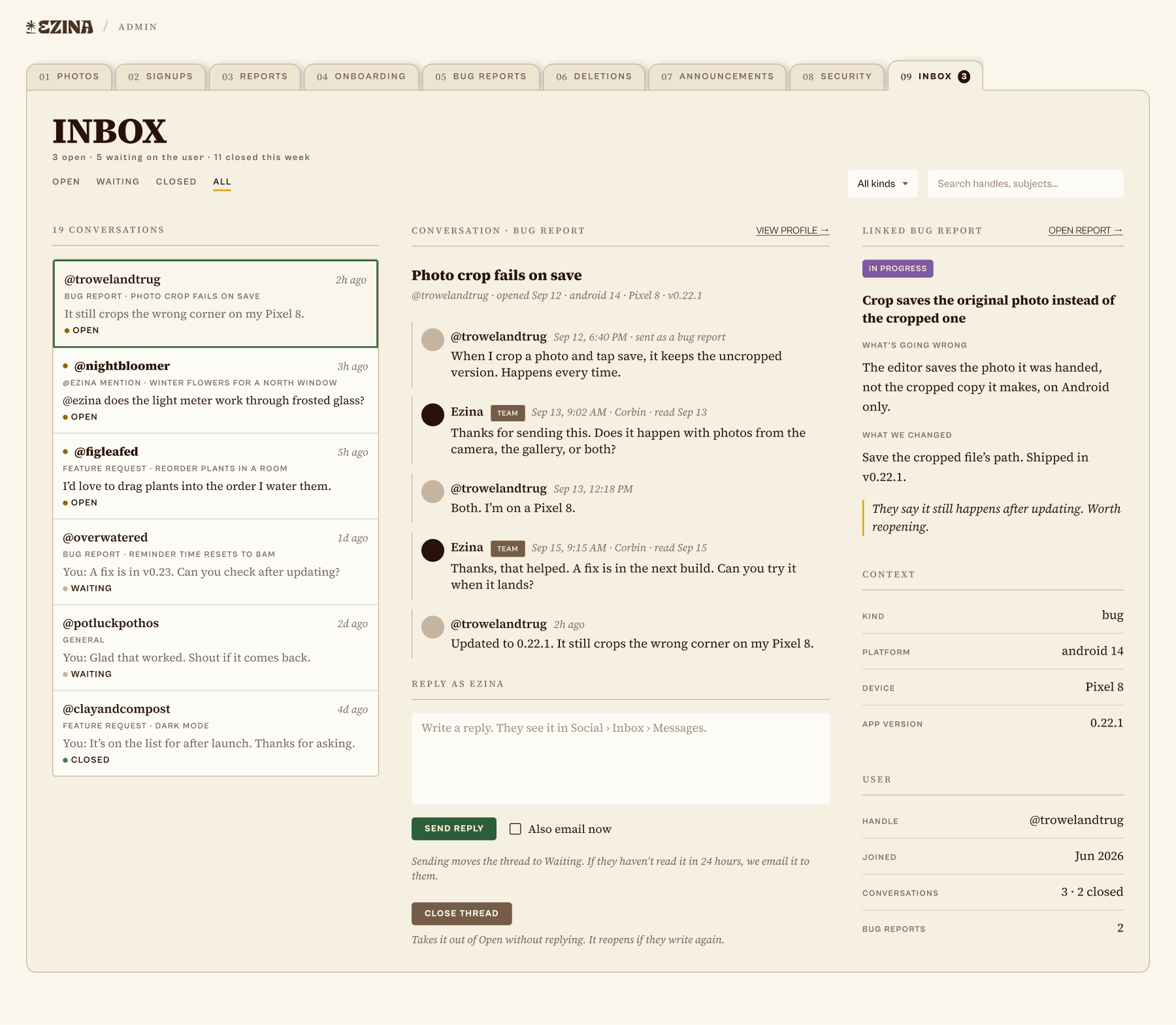
Task: Open the 07 Announcements tab
Action: 717,76
